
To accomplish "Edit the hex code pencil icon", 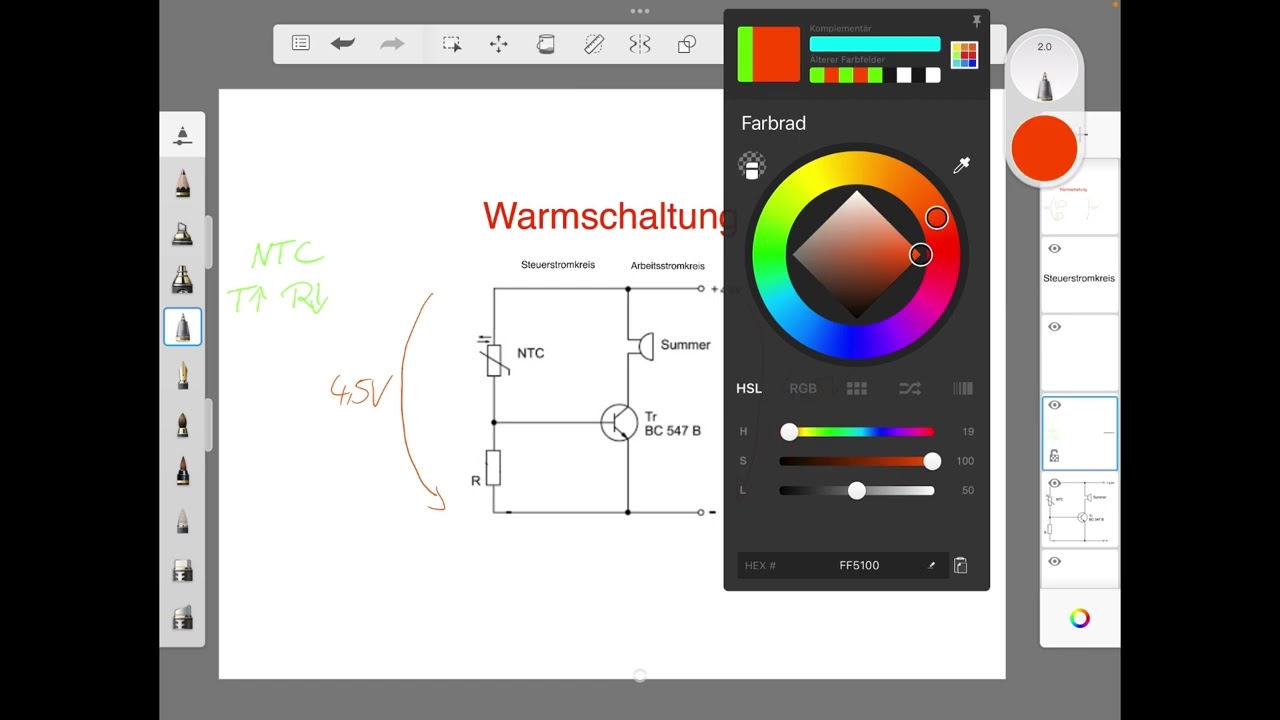I will tap(931, 566).
